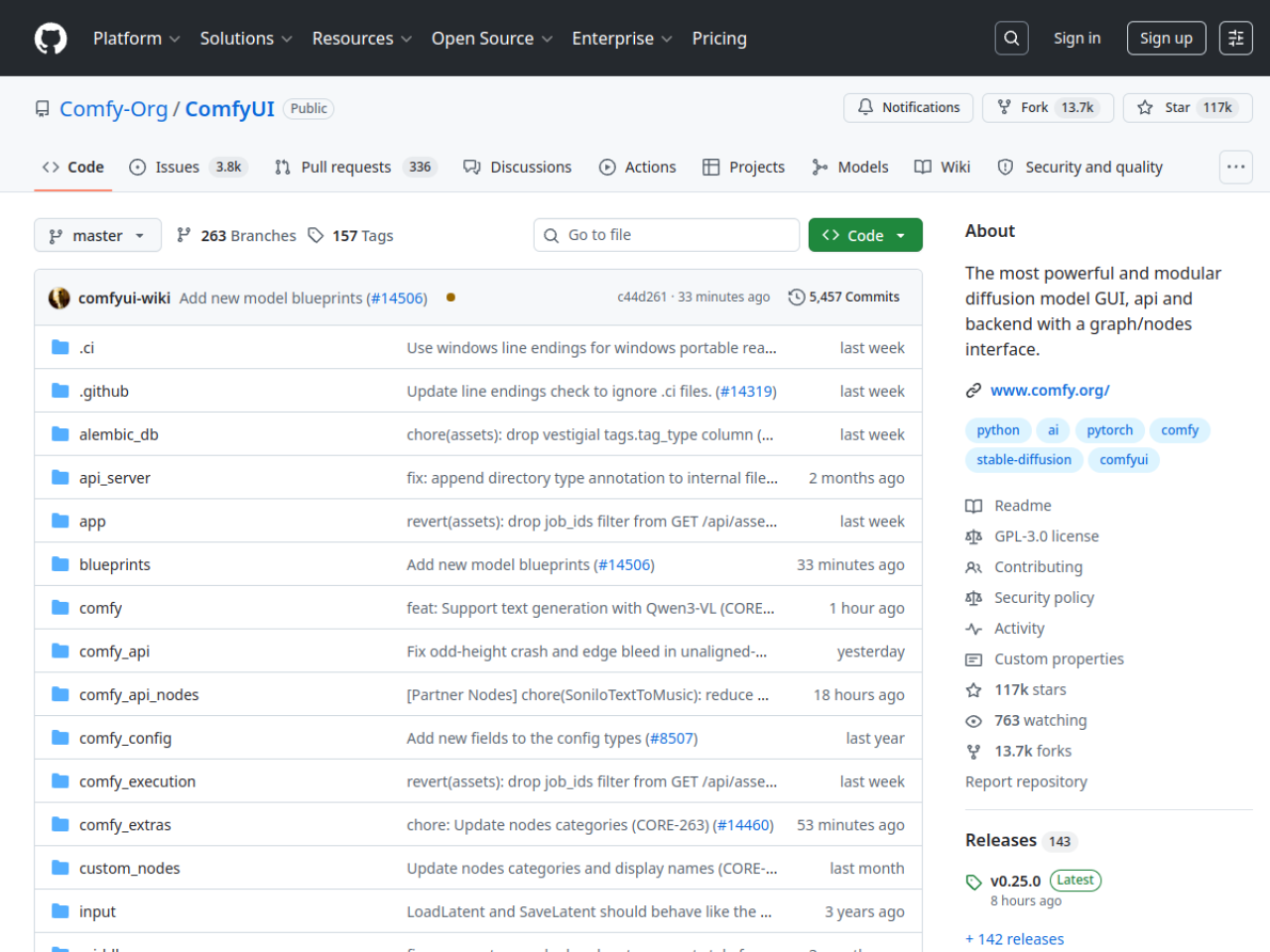Click the tag icon beside v0.25.0
The image size is (1270, 952).
pos(973,882)
